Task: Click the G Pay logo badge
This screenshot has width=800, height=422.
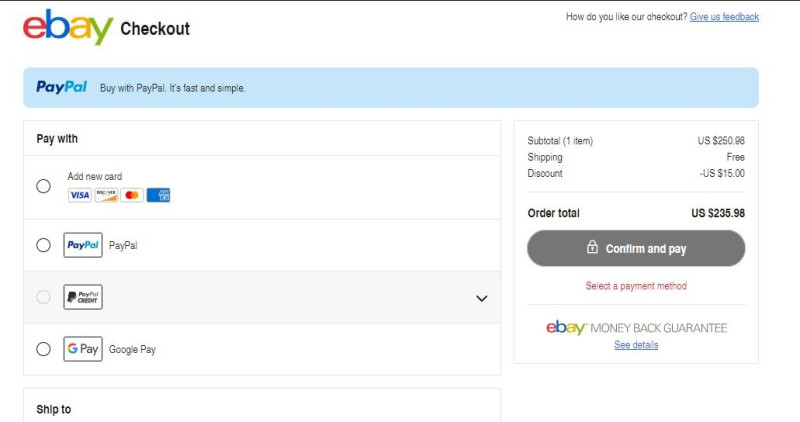Action: point(83,349)
